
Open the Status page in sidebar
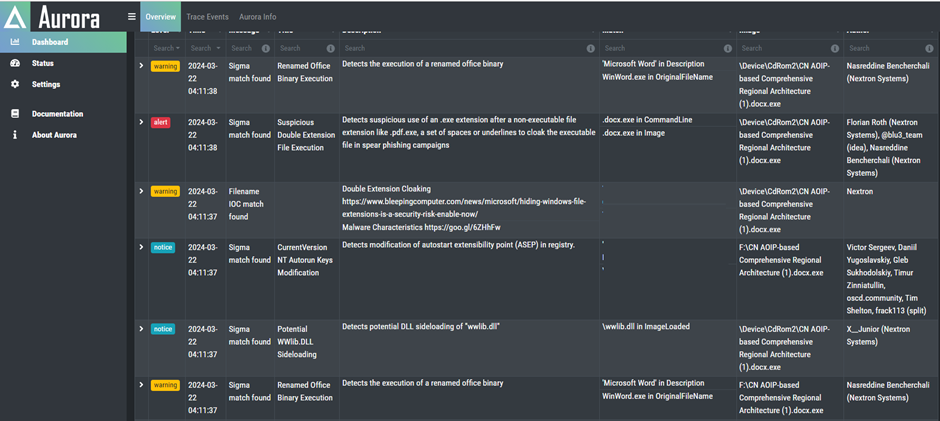42,63
